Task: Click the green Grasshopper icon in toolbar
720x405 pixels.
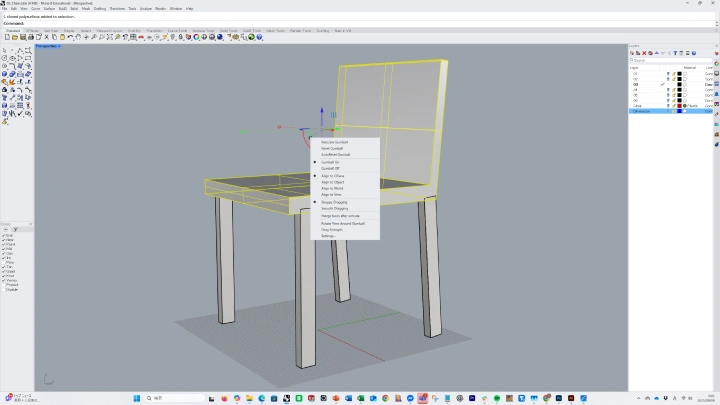Action: [251, 37]
